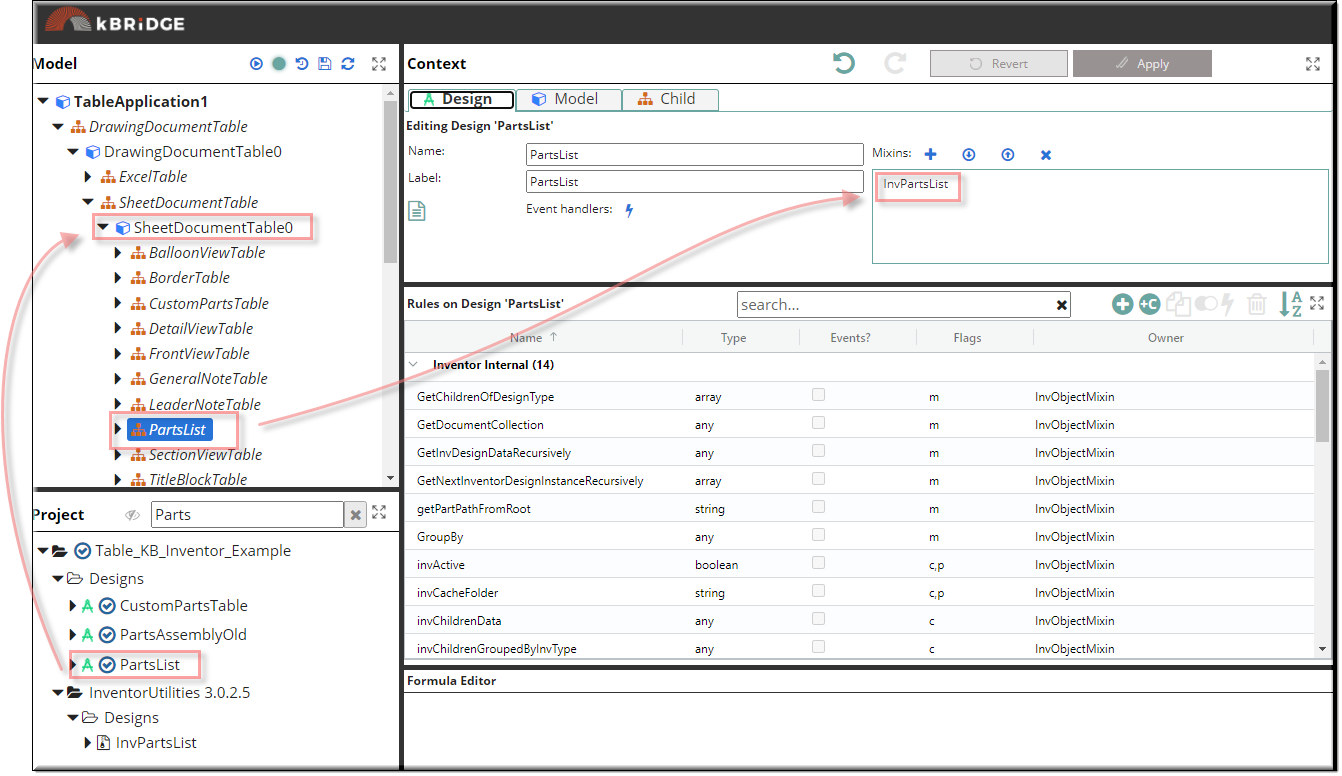Click the run/play icon in Model panel
1342x776 pixels.
[x=257, y=64]
